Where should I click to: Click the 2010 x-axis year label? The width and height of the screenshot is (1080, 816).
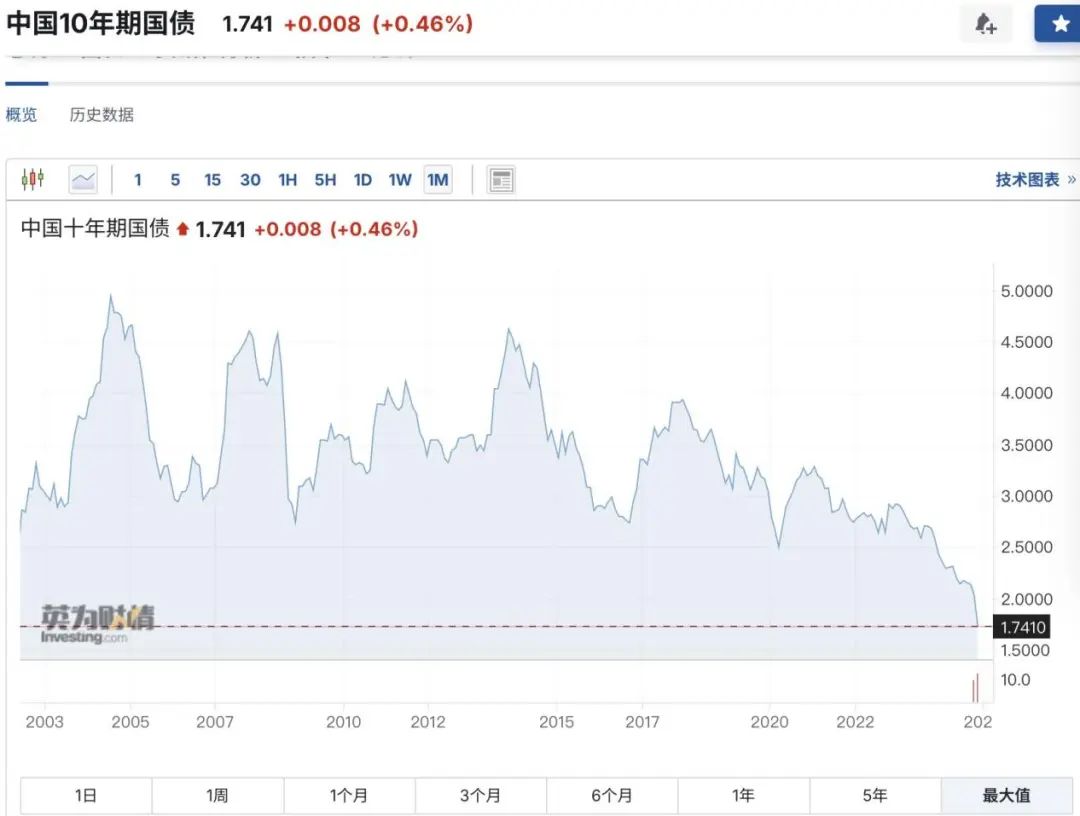coord(343,722)
